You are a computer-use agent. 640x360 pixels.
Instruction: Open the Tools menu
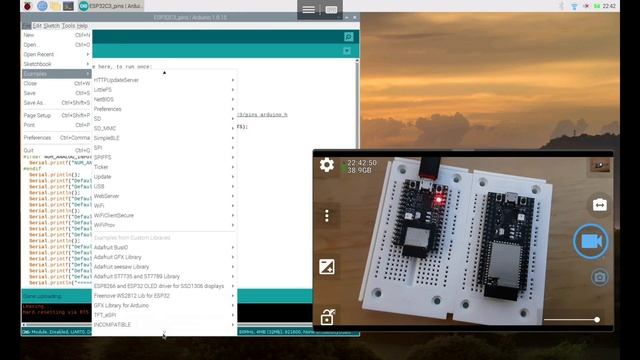point(68,26)
